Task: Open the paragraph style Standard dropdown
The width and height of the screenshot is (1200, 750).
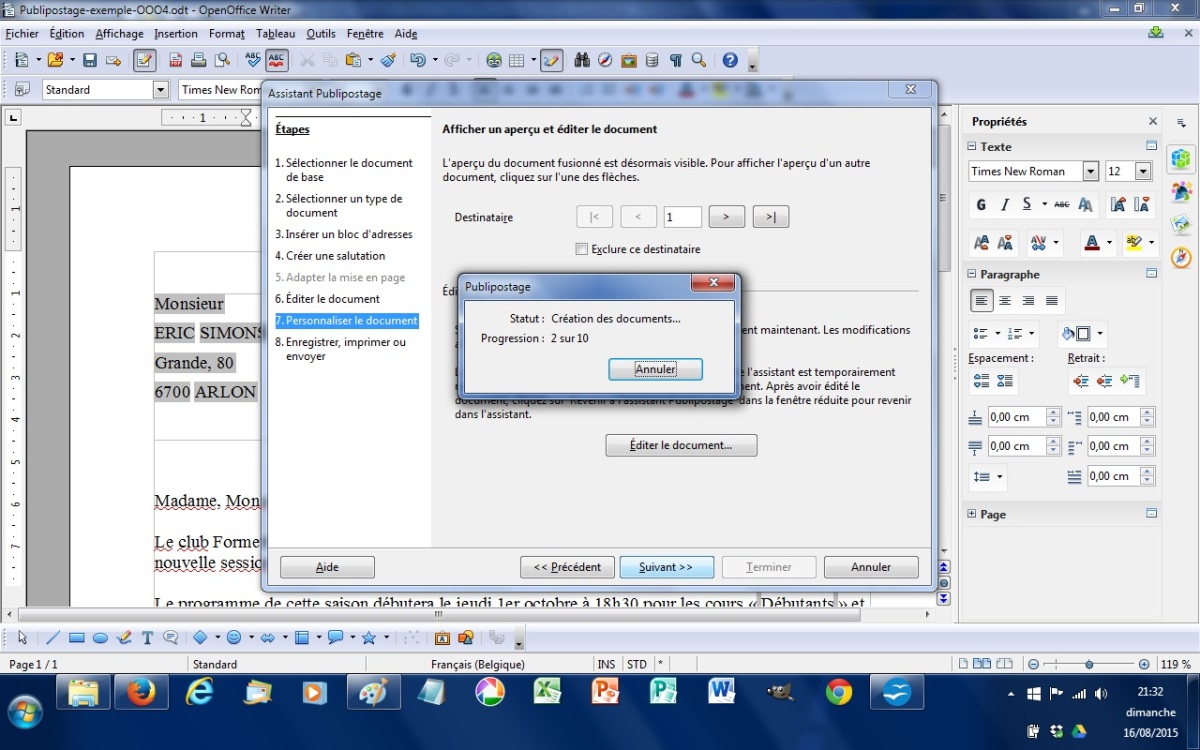Action: click(x=161, y=90)
